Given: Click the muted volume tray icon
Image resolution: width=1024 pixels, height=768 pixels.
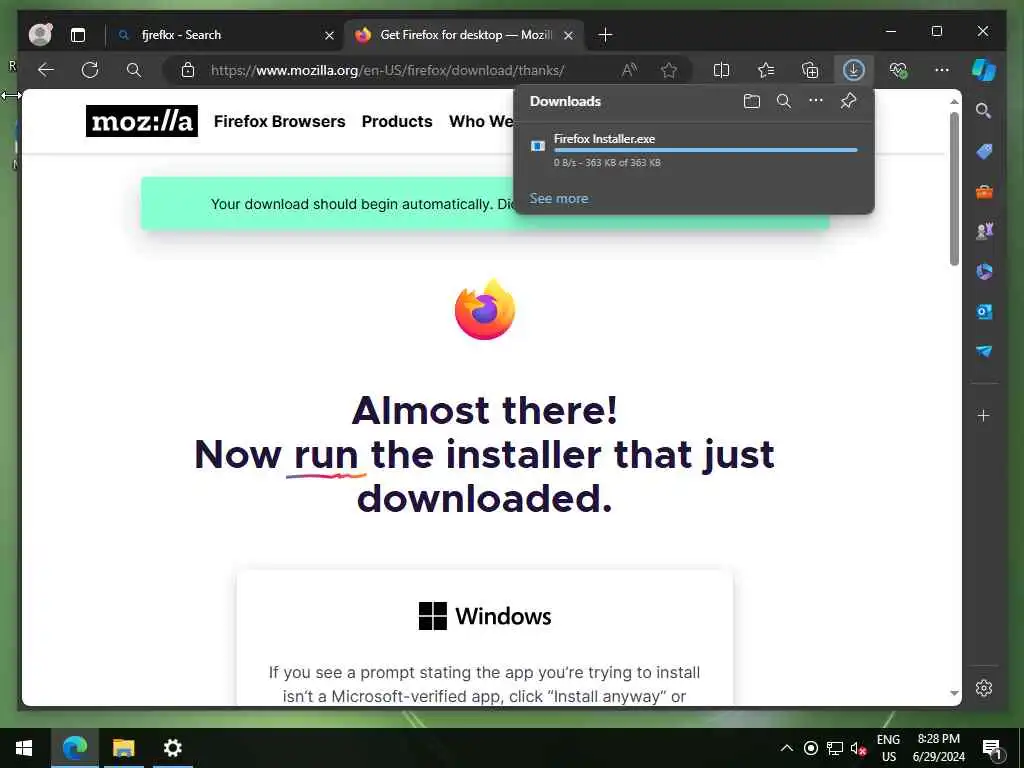Looking at the screenshot, I should (x=859, y=748).
